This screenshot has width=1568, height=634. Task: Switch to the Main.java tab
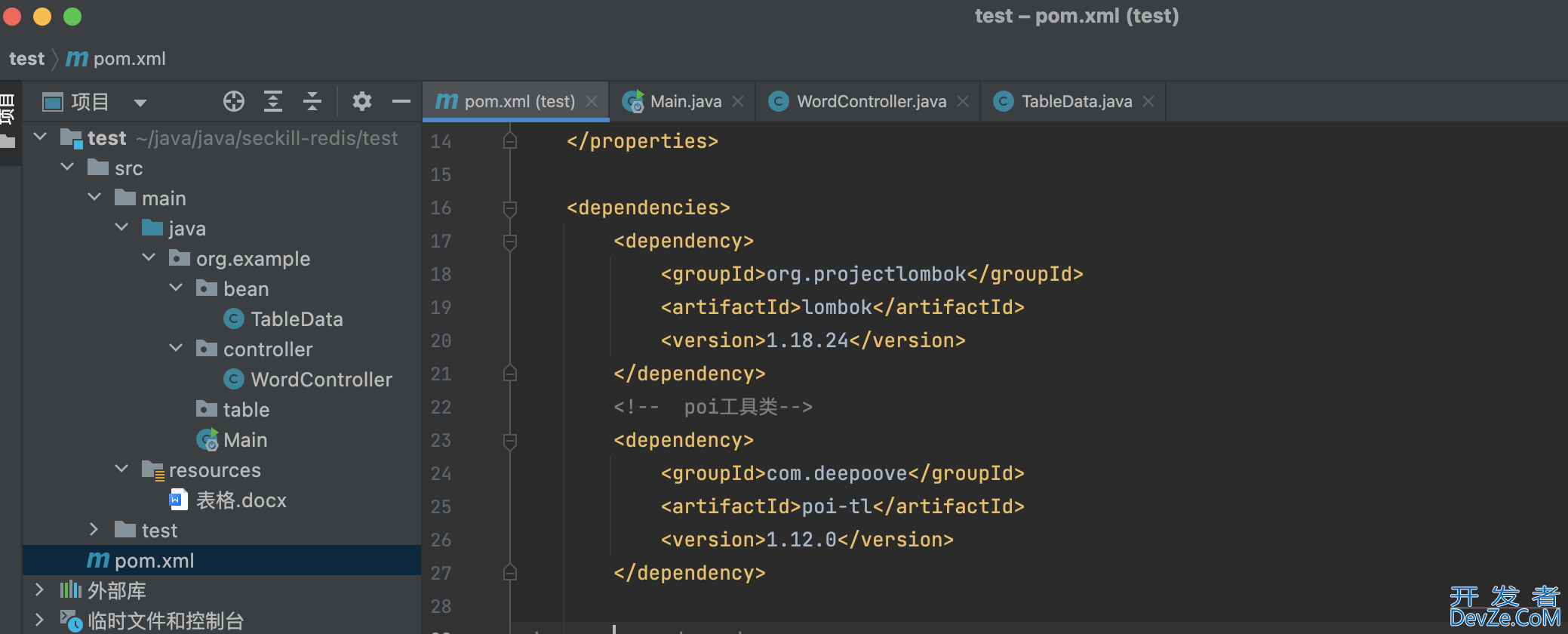pyautogui.click(x=683, y=101)
